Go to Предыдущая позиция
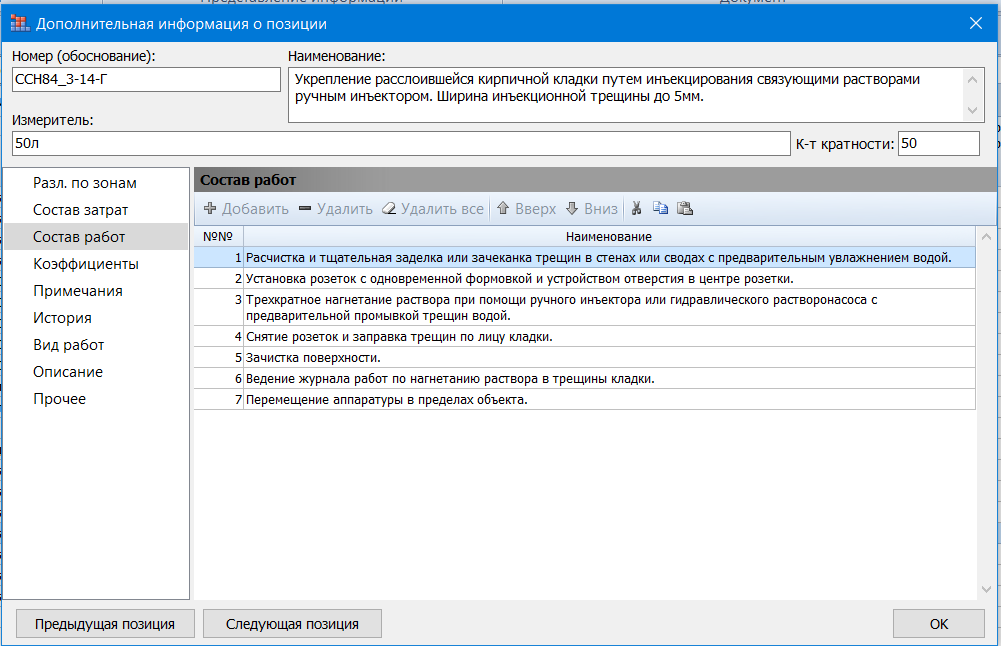Viewport: 1001px width, 646px height. click(105, 624)
